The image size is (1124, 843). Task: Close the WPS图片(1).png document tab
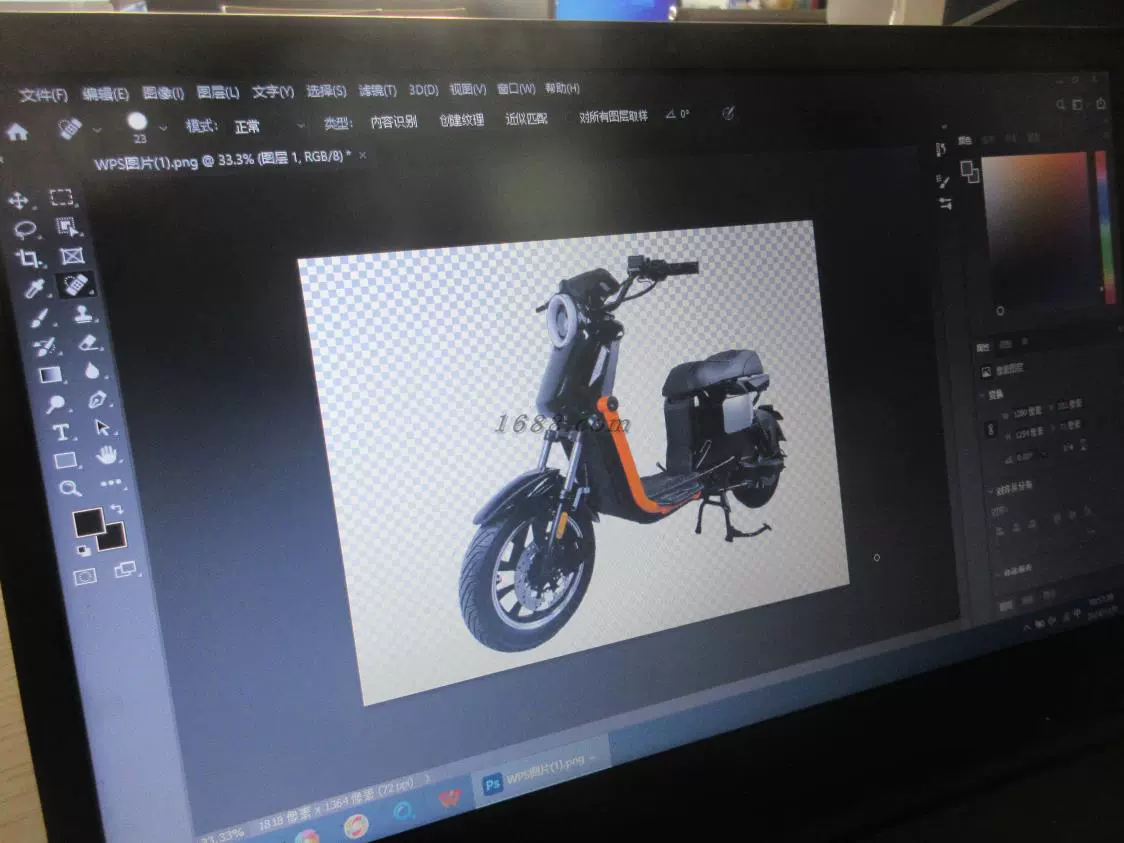(363, 155)
